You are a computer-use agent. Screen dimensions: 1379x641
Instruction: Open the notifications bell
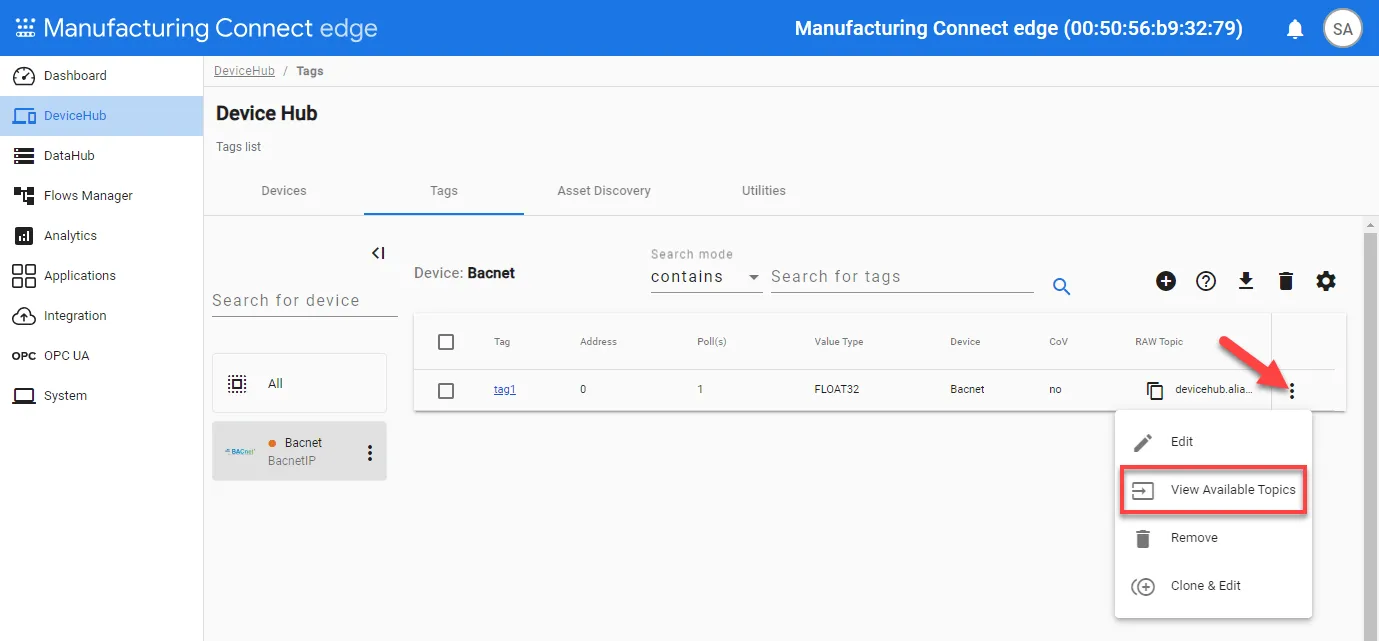pos(1295,29)
